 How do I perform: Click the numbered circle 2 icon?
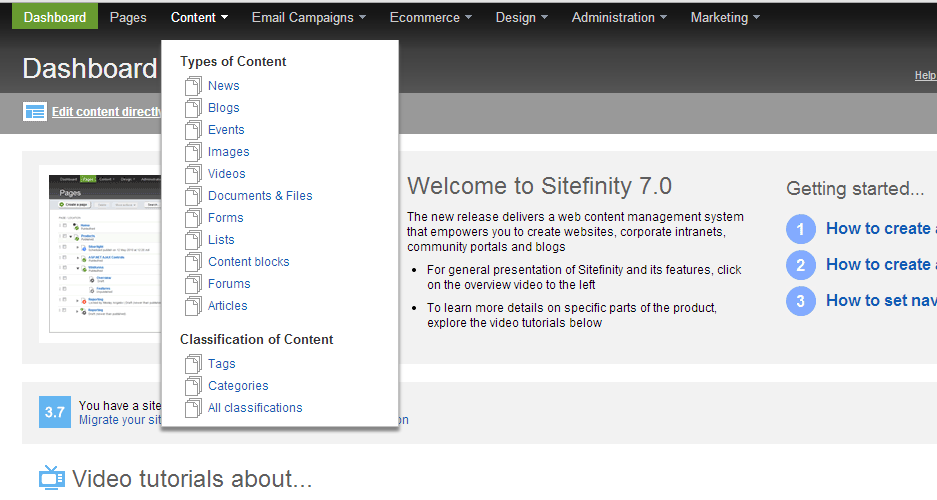[801, 265]
